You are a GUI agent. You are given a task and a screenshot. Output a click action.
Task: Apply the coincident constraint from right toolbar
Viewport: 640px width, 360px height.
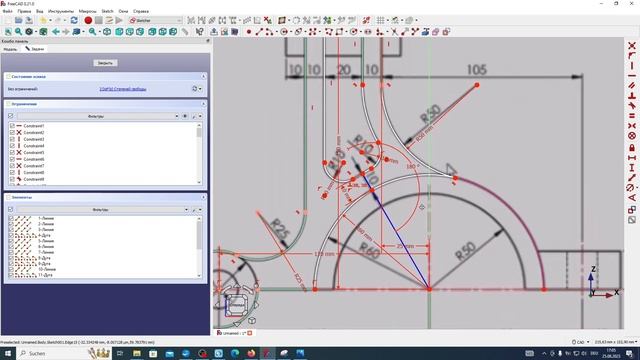coord(632,45)
